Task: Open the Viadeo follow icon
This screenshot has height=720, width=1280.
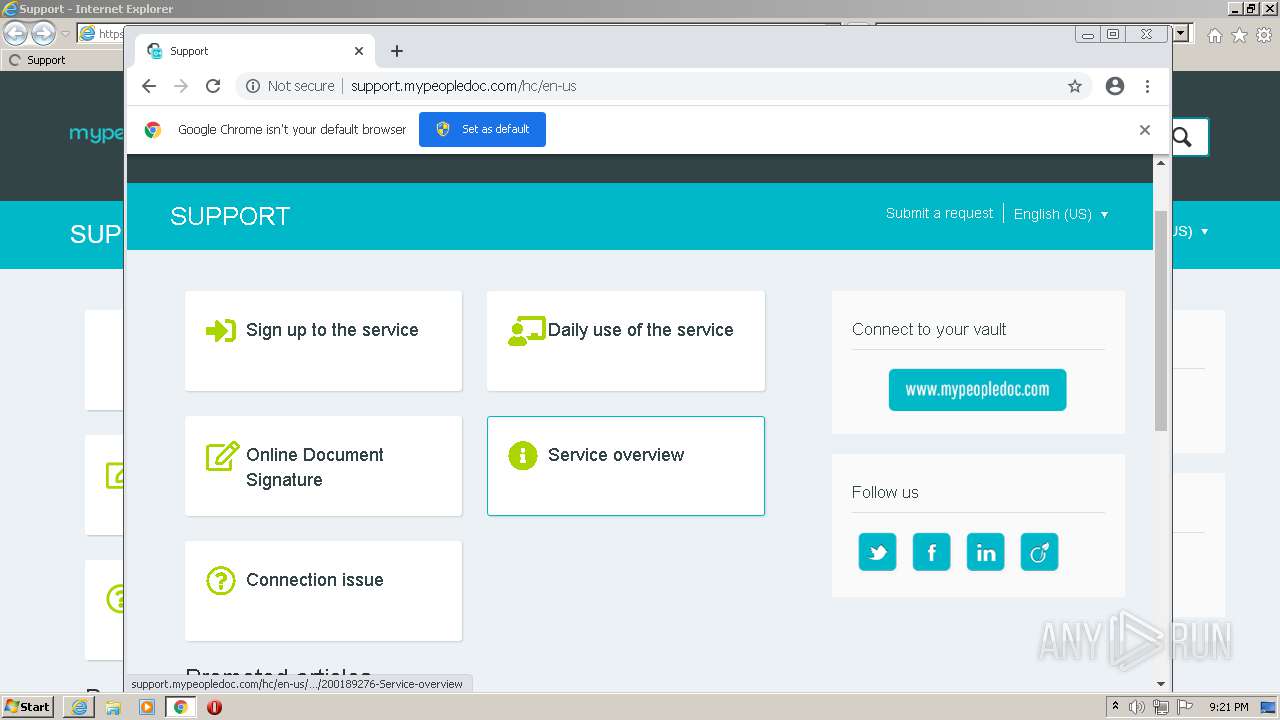Action: point(1039,552)
